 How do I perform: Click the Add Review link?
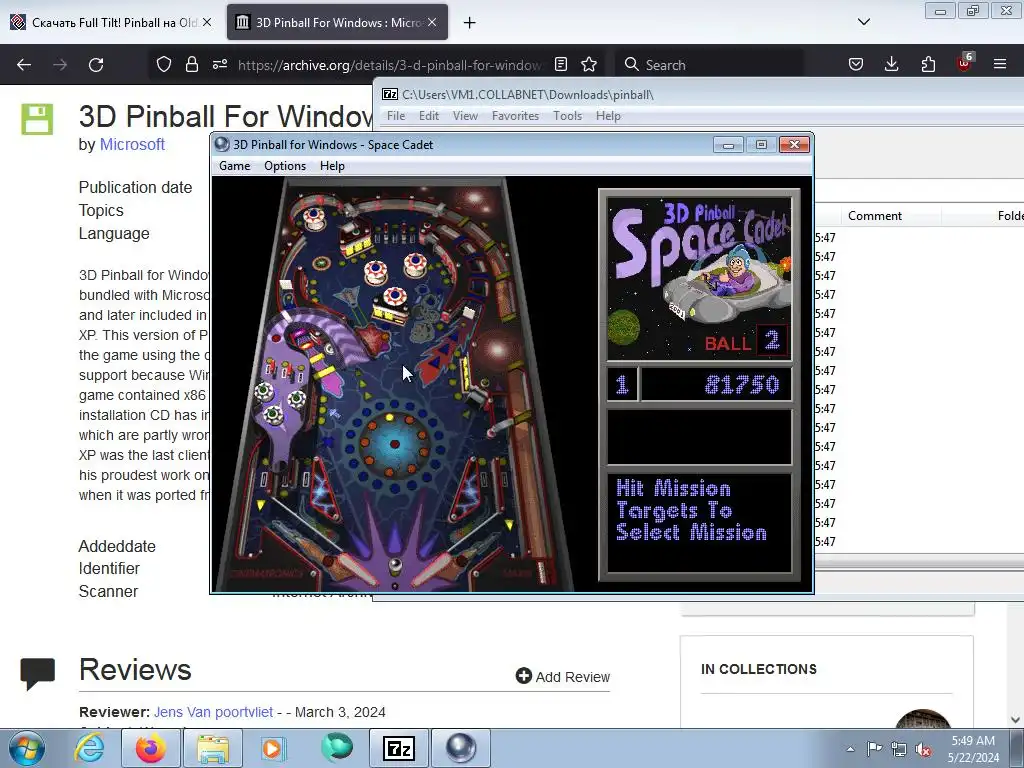(562, 677)
